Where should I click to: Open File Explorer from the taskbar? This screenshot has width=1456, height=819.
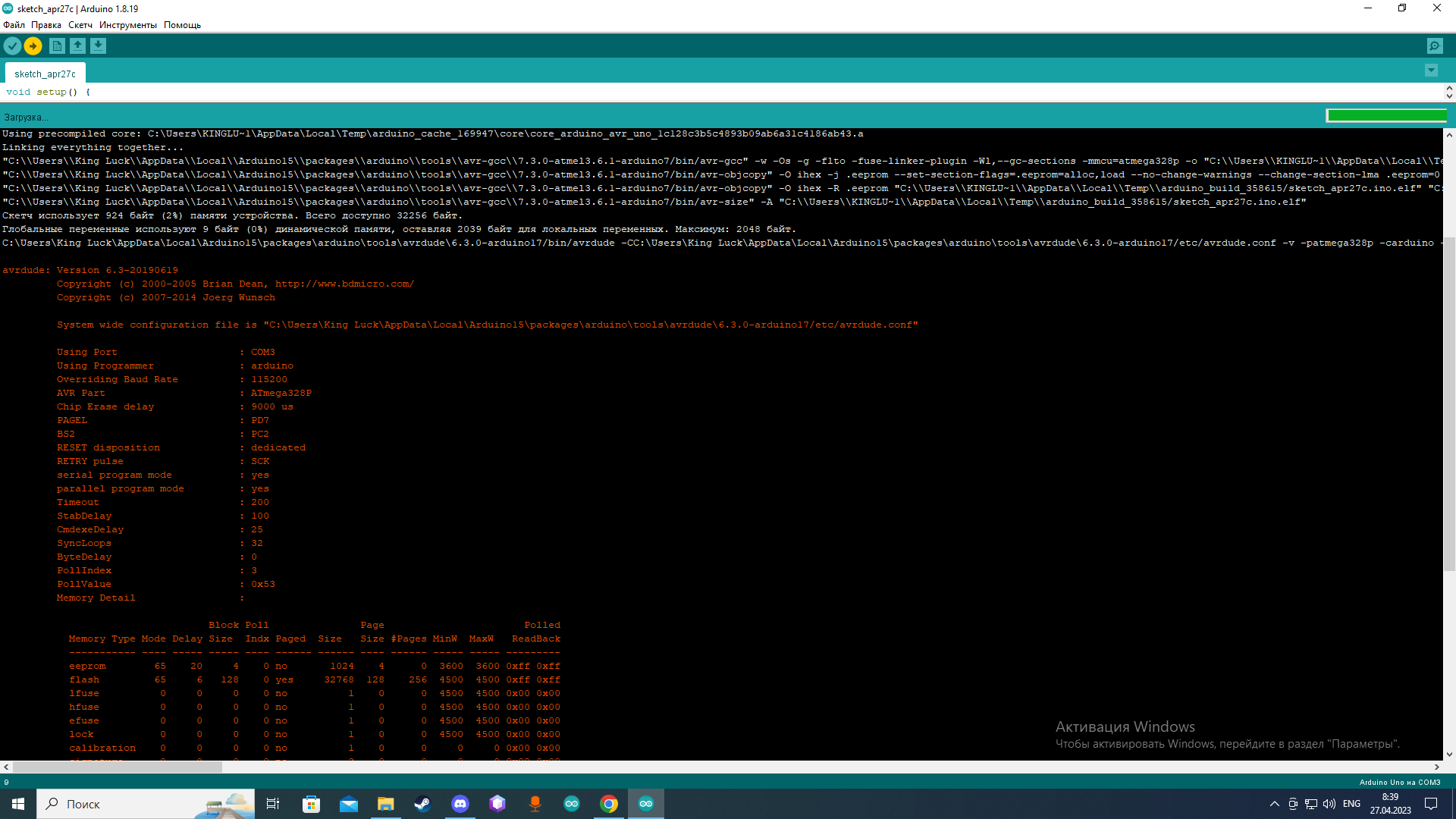(385, 804)
